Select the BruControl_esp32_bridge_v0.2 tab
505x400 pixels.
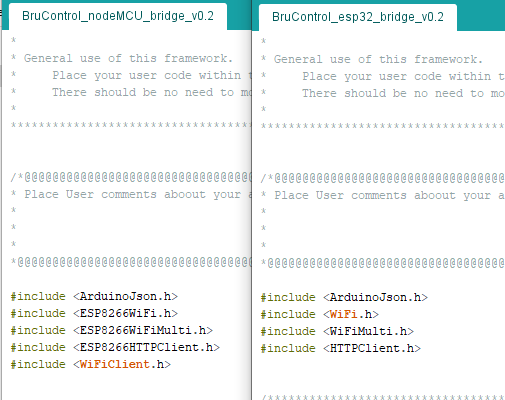pyautogui.click(x=358, y=17)
